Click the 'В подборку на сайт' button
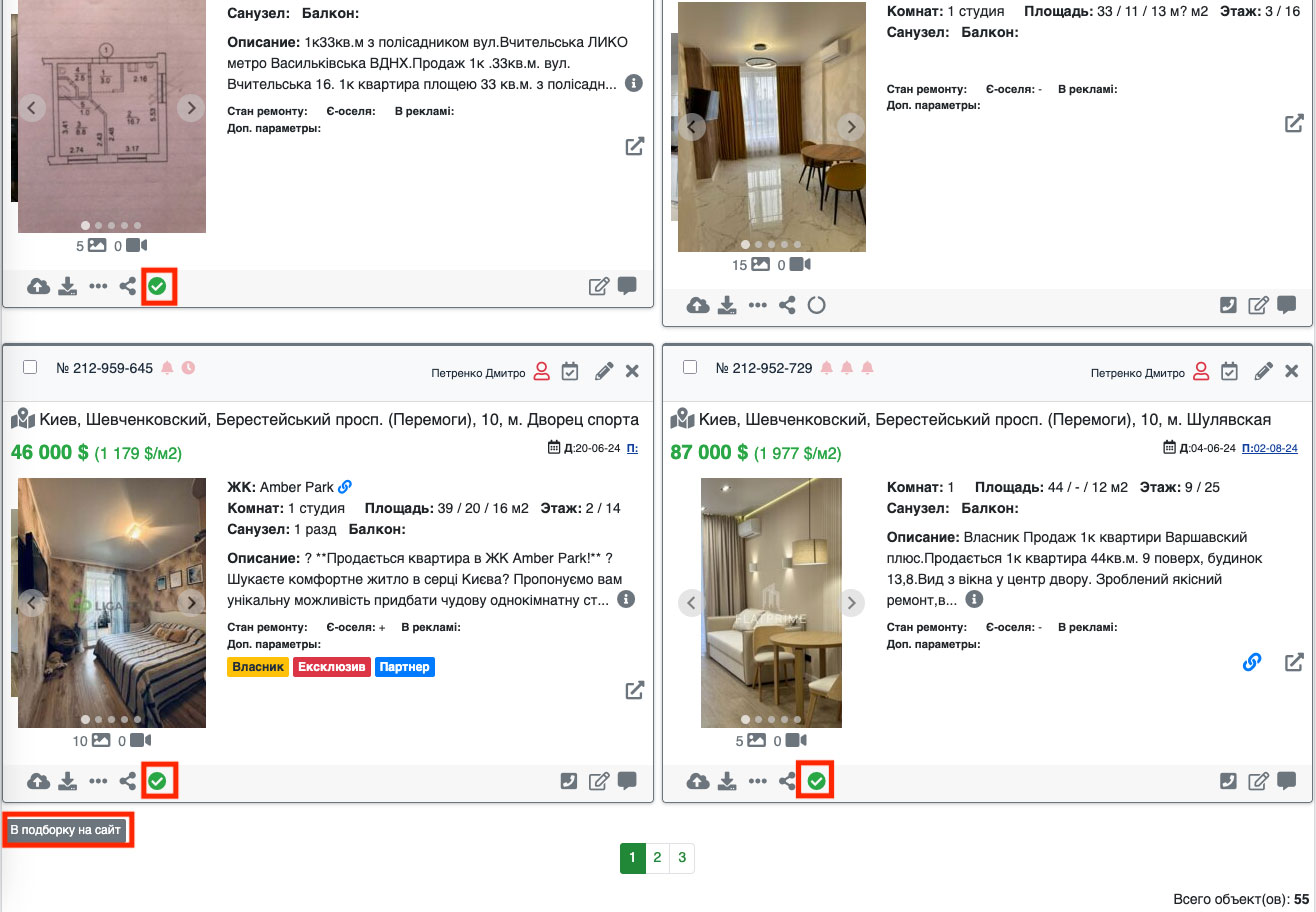This screenshot has height=912, width=1316. pyautogui.click(x=67, y=831)
